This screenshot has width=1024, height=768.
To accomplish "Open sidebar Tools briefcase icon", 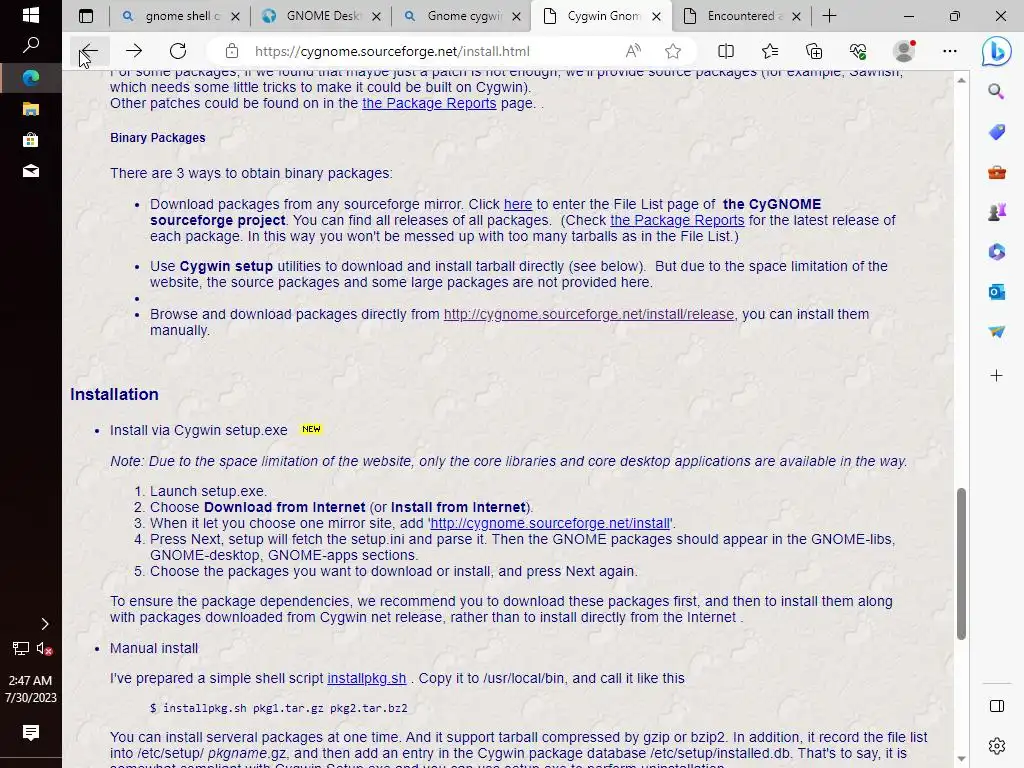I will click(x=996, y=172).
